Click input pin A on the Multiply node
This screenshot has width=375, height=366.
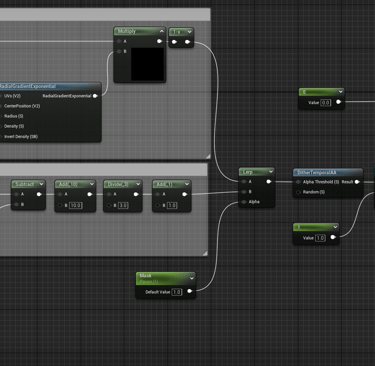(119, 41)
